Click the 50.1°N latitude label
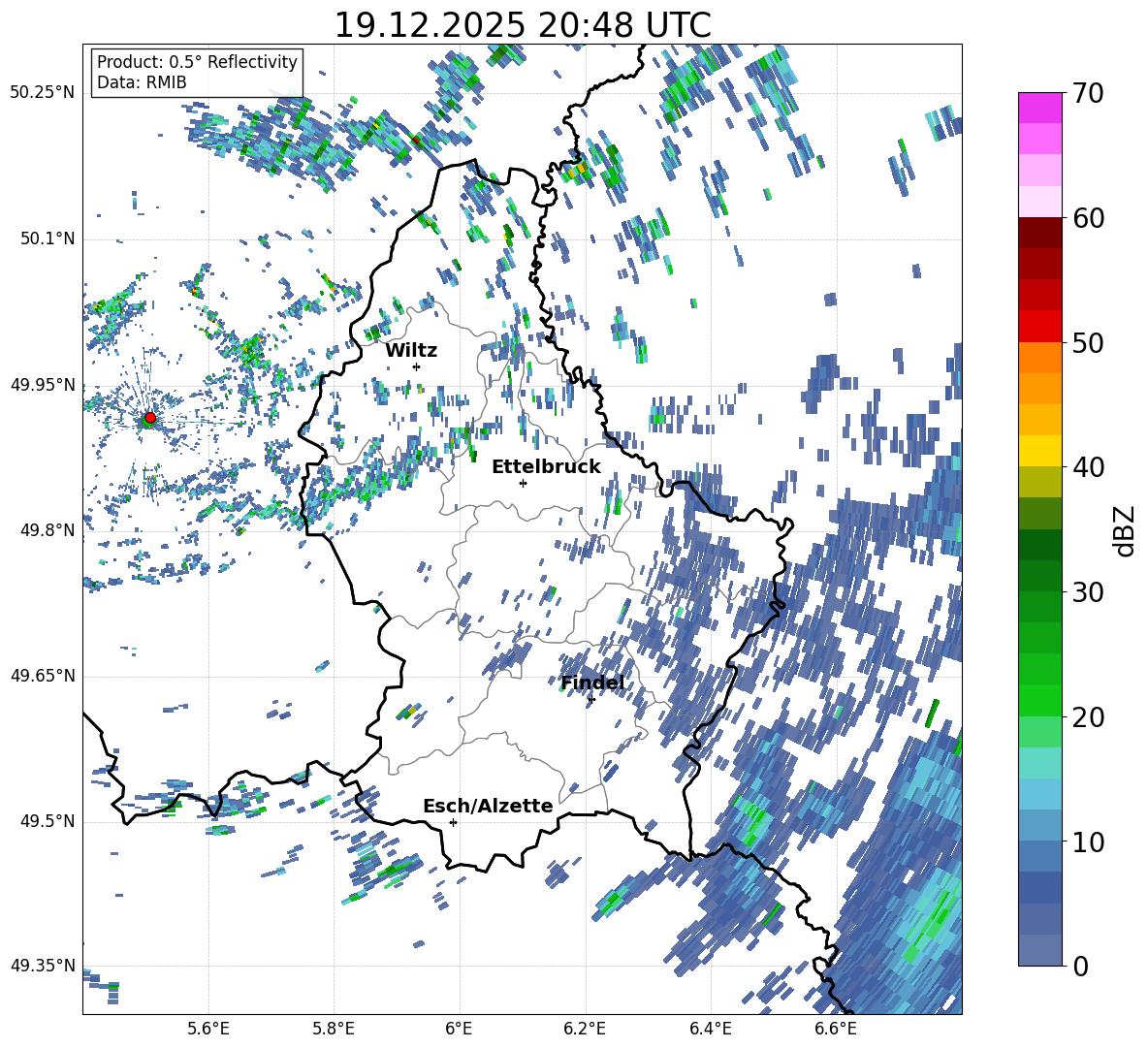The height and width of the screenshot is (1048, 1148). [48, 238]
